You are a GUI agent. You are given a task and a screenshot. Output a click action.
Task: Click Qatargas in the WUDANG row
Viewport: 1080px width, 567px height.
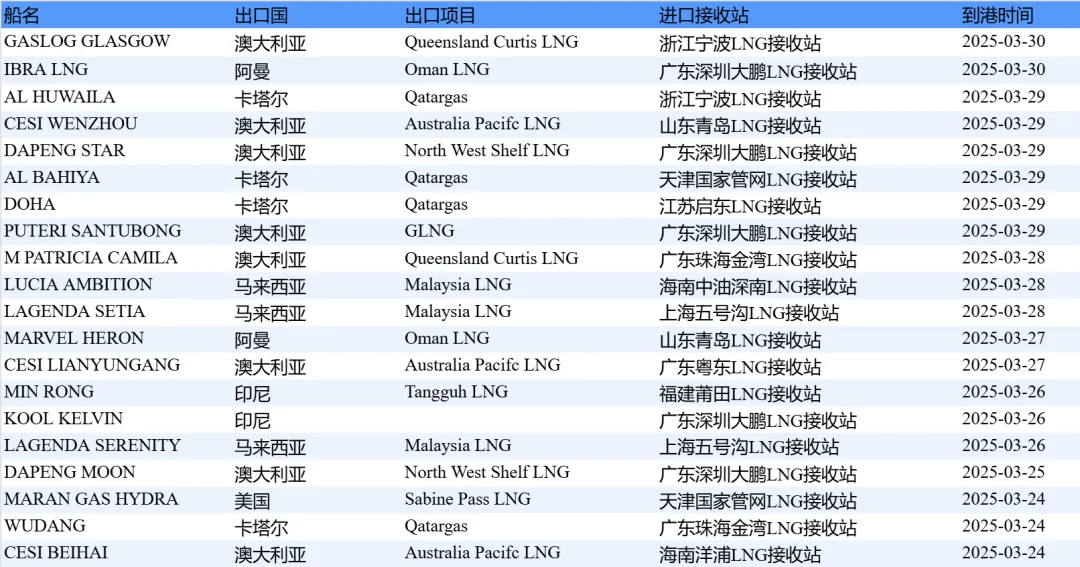click(x=436, y=527)
